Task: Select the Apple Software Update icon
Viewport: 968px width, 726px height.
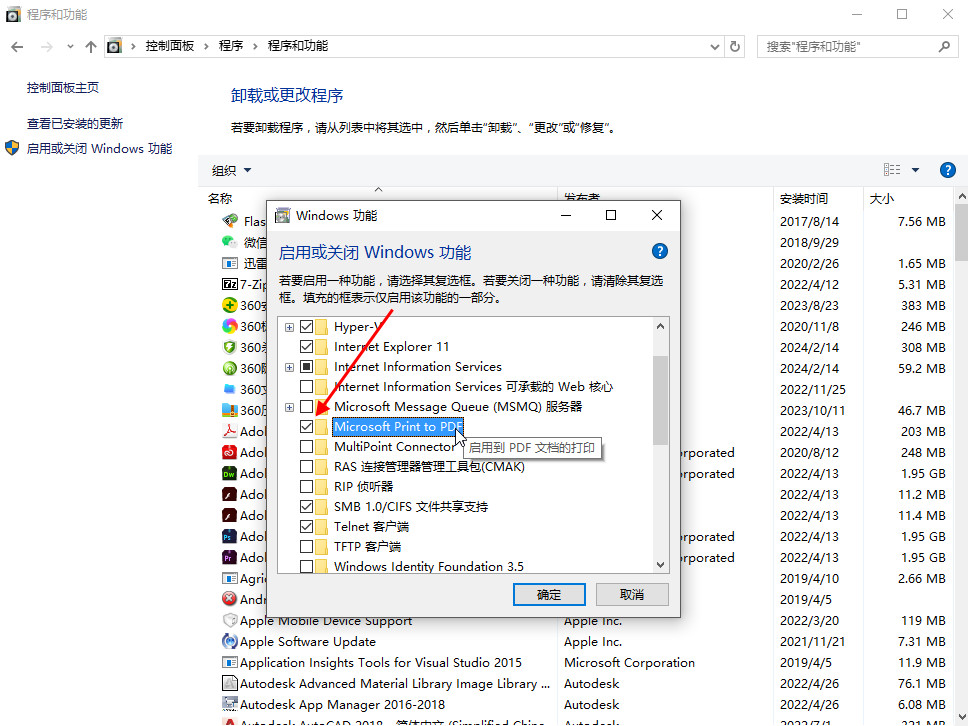Action: coord(230,641)
